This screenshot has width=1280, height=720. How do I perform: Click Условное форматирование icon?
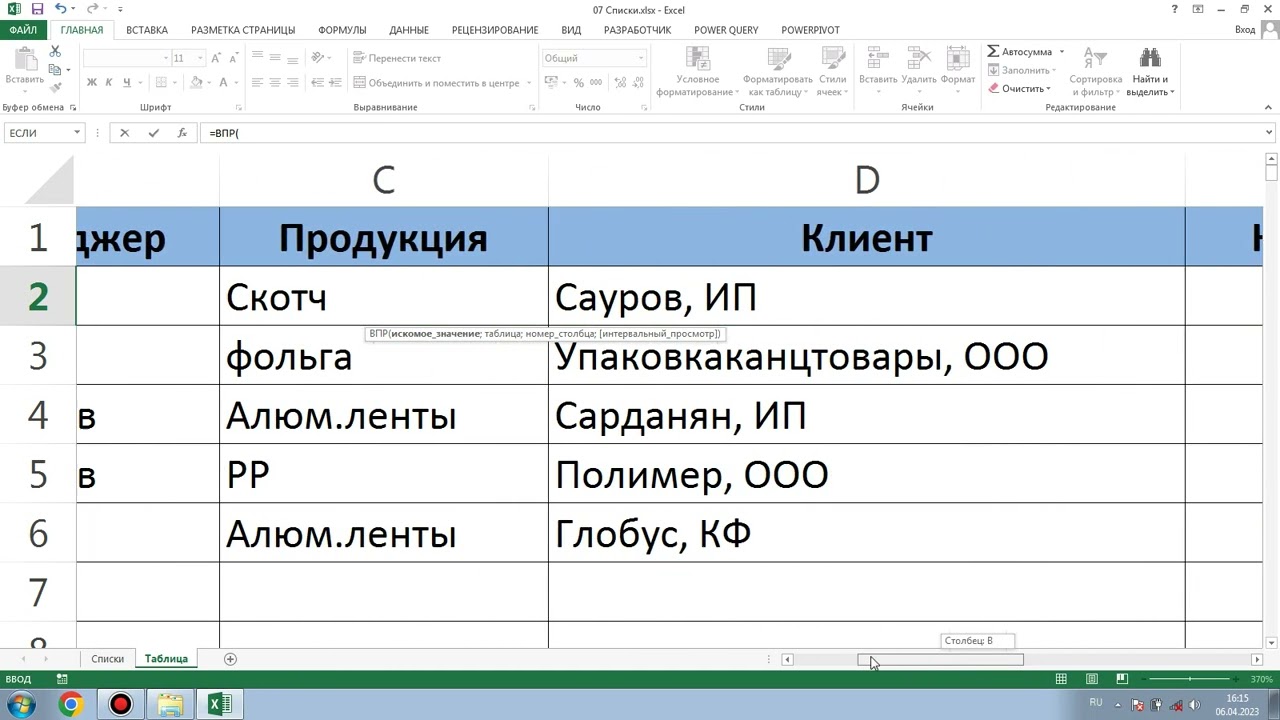pyautogui.click(x=697, y=59)
